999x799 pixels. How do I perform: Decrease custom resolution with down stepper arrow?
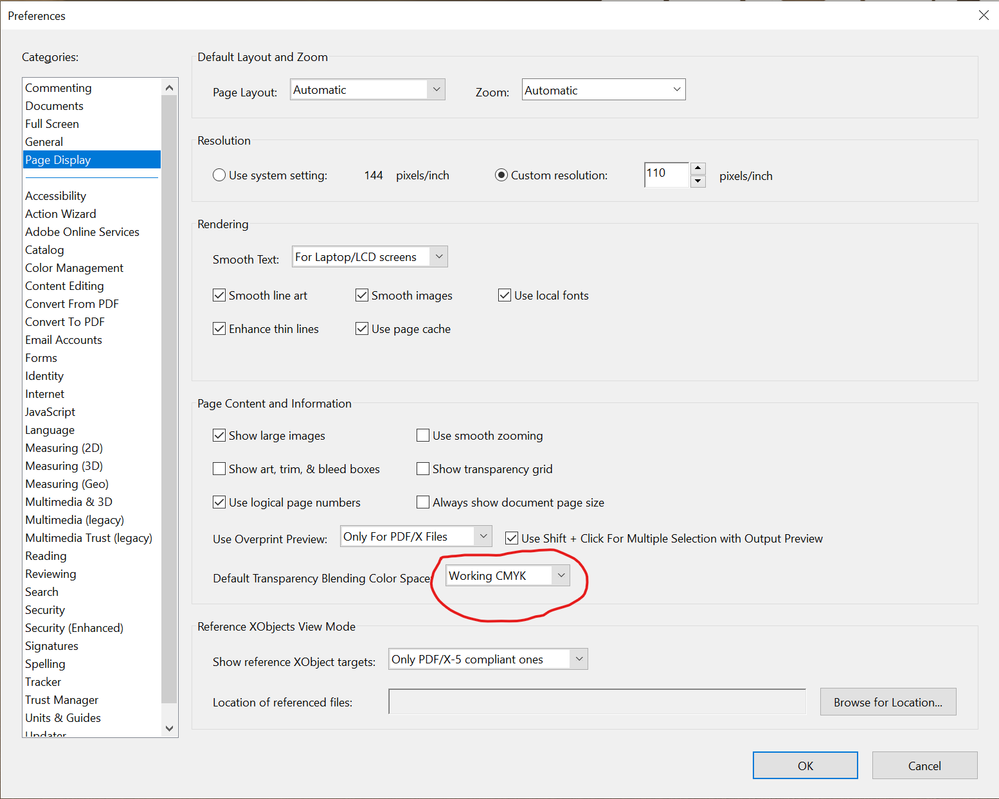point(698,181)
